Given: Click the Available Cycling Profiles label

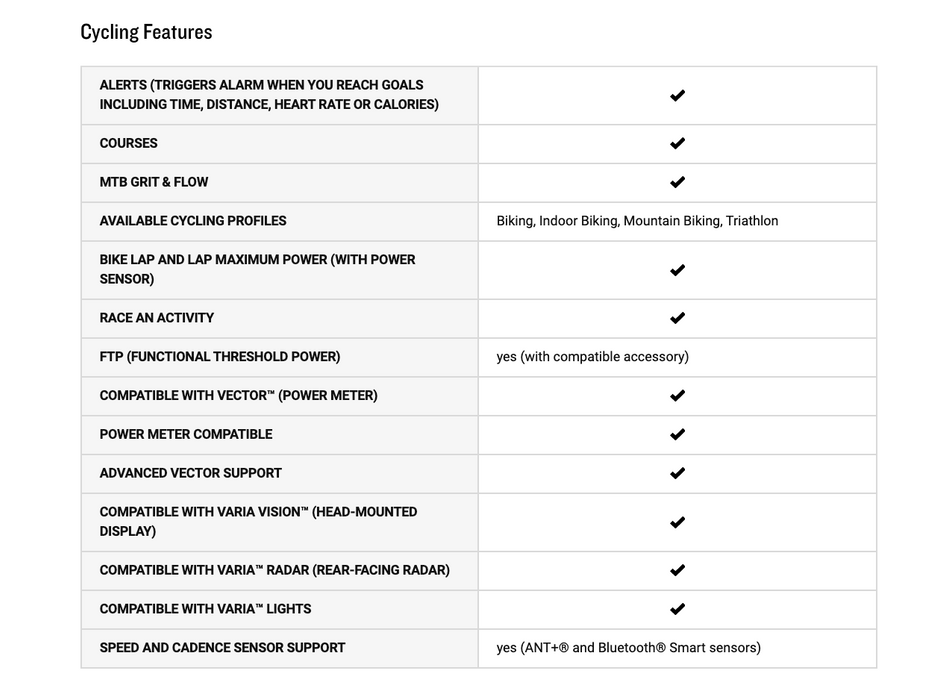Looking at the screenshot, I should pyautogui.click(x=193, y=221).
